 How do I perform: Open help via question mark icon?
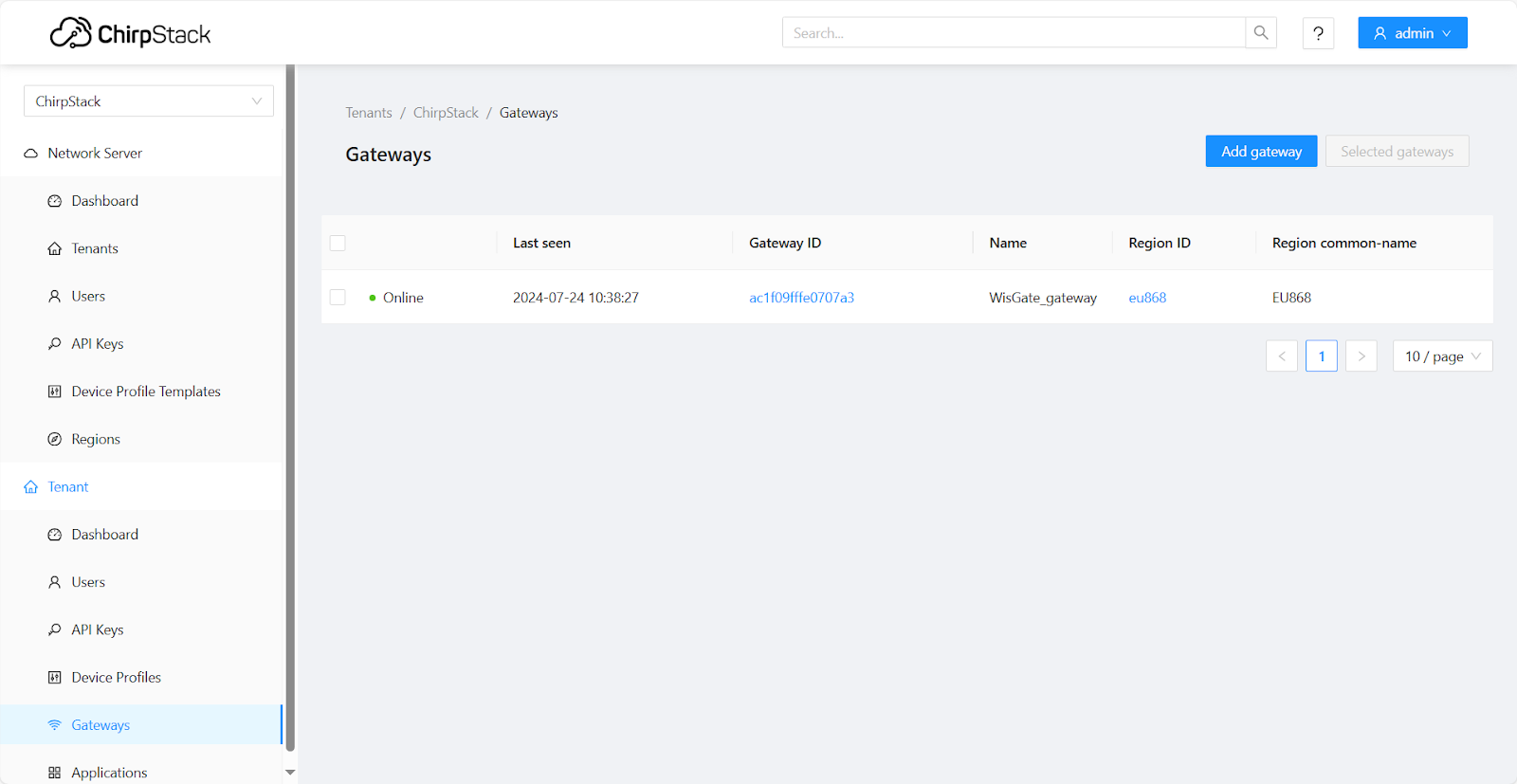click(1318, 33)
